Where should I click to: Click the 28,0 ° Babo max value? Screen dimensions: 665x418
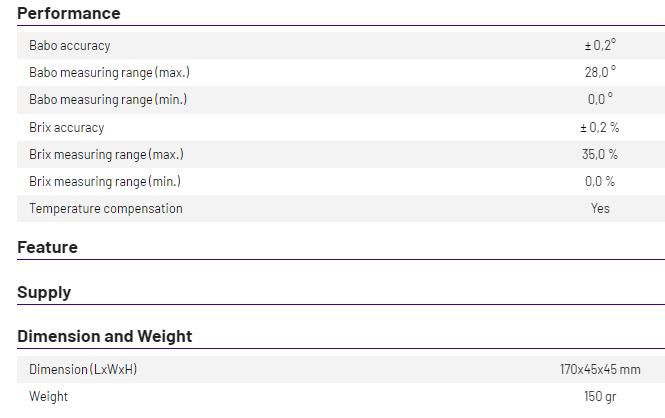600,73
